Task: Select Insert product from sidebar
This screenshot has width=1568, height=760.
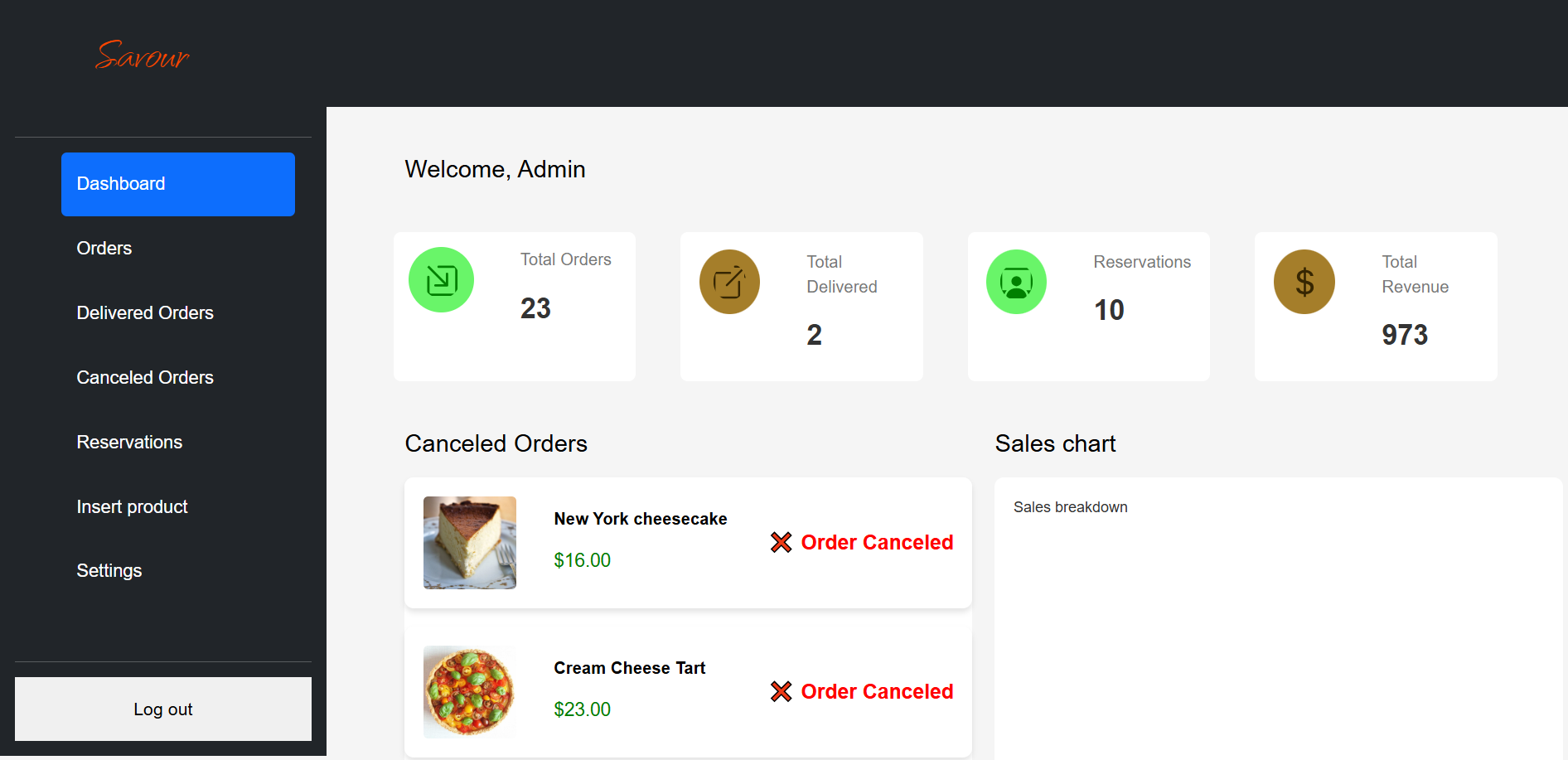Action: 132,506
